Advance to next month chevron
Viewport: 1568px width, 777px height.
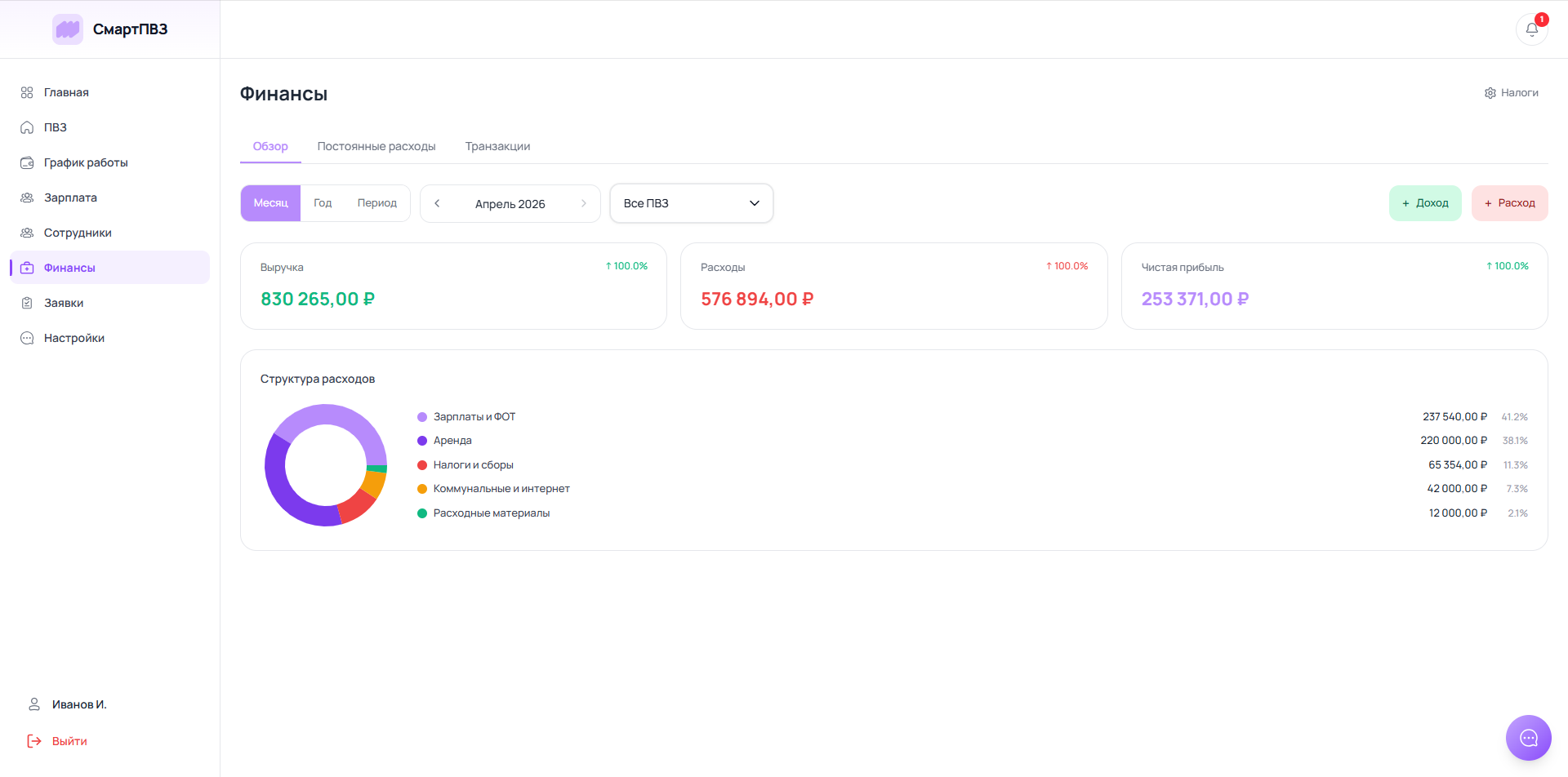583,203
